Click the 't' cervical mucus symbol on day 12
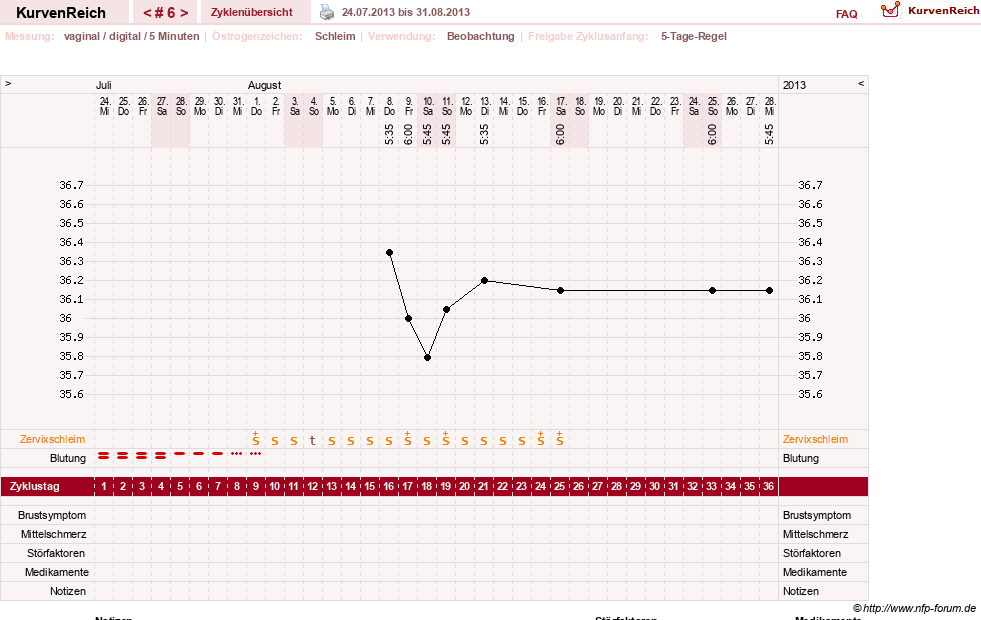Viewport: 981px width, 620px height. [x=313, y=440]
